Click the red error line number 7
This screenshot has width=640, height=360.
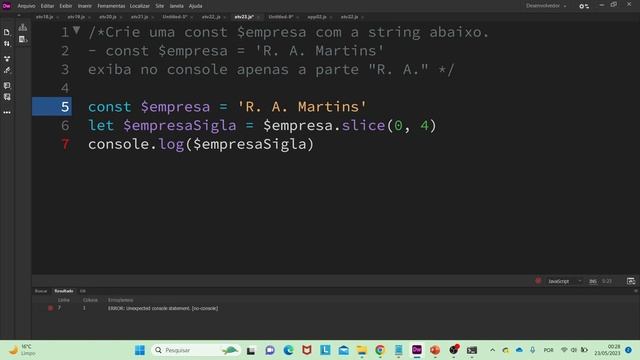tap(65, 144)
